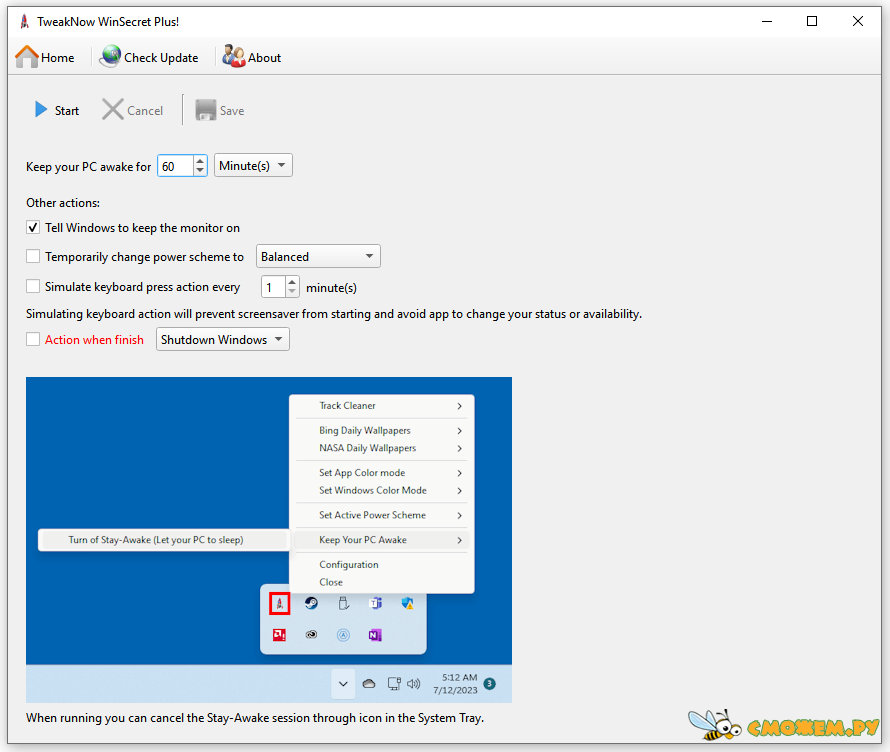Click the Cancel X icon

[112, 110]
